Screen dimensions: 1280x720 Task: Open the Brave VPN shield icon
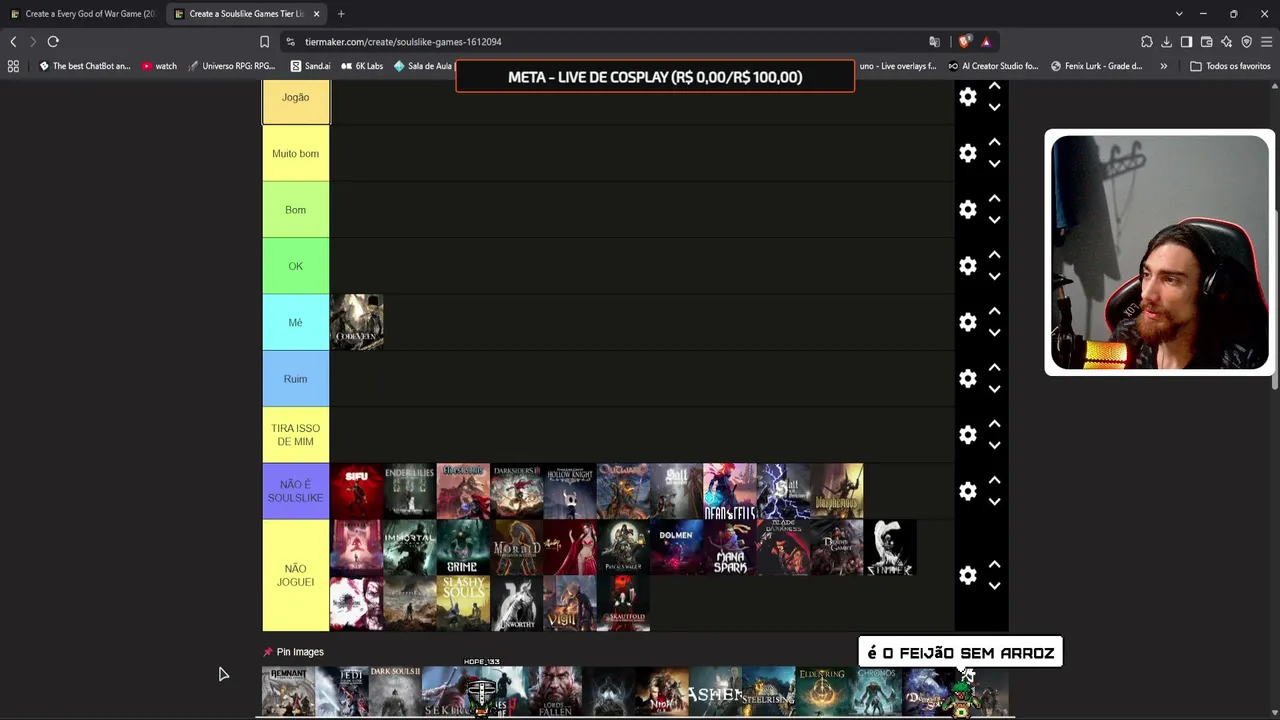click(1246, 42)
